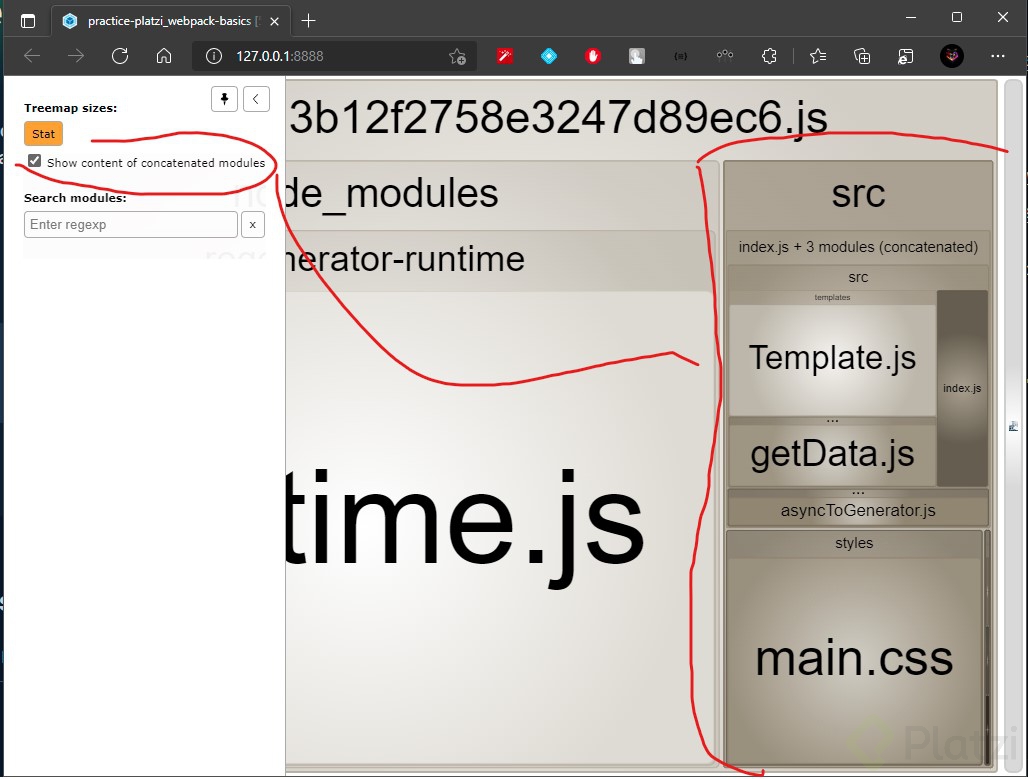
Task: Expand the src treemap group
Action: coord(857,193)
